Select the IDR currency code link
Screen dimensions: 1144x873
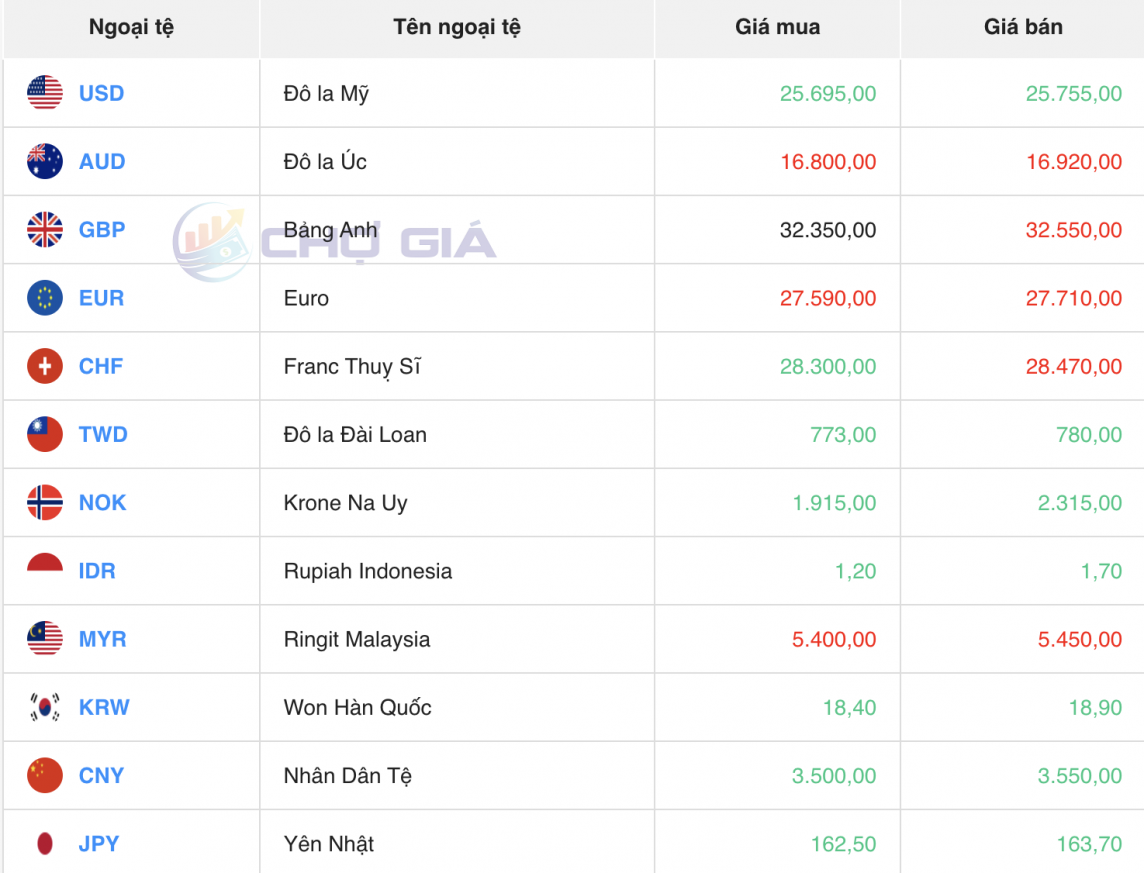98,571
